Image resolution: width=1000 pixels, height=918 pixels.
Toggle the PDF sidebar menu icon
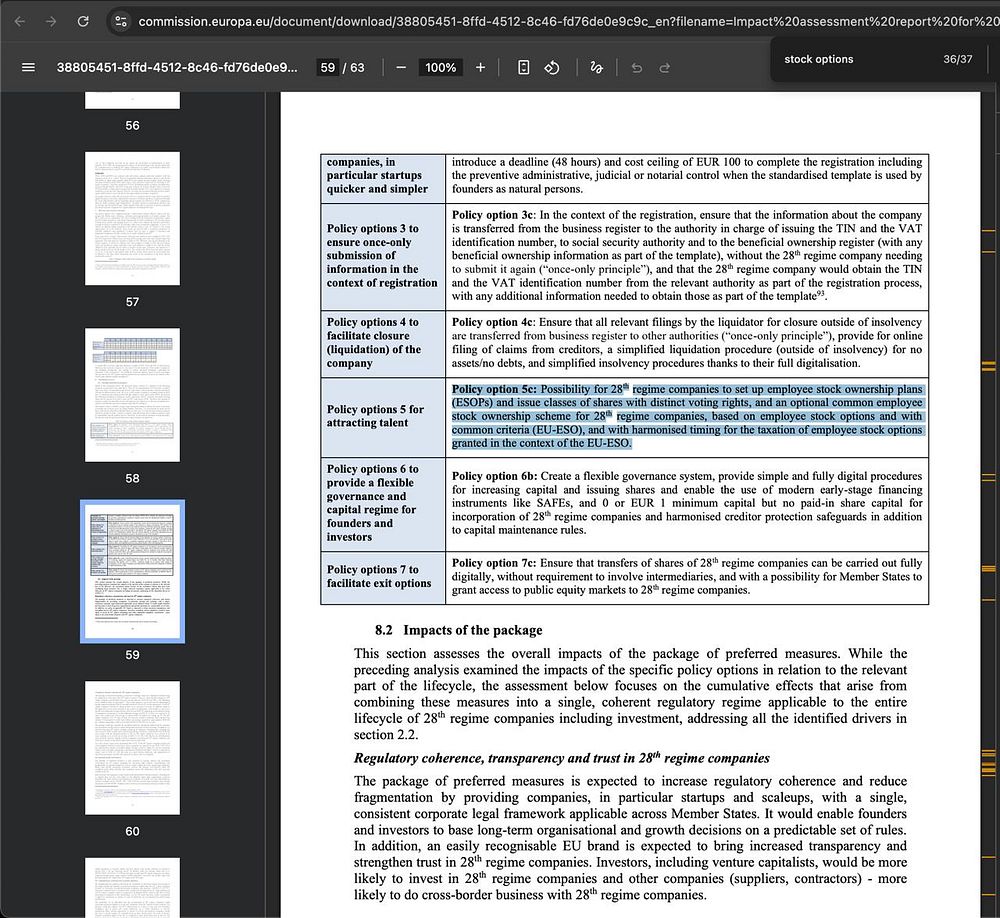tap(28, 67)
